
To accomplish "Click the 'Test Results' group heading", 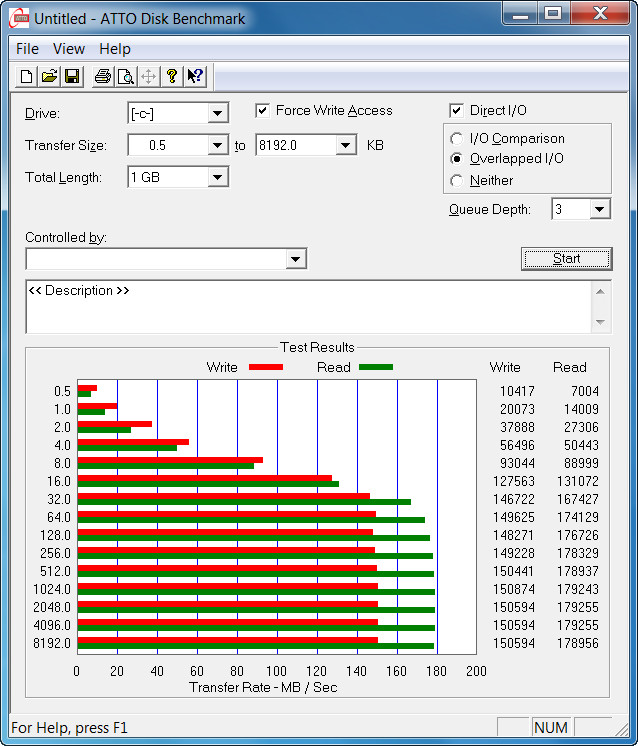I will (317, 347).
